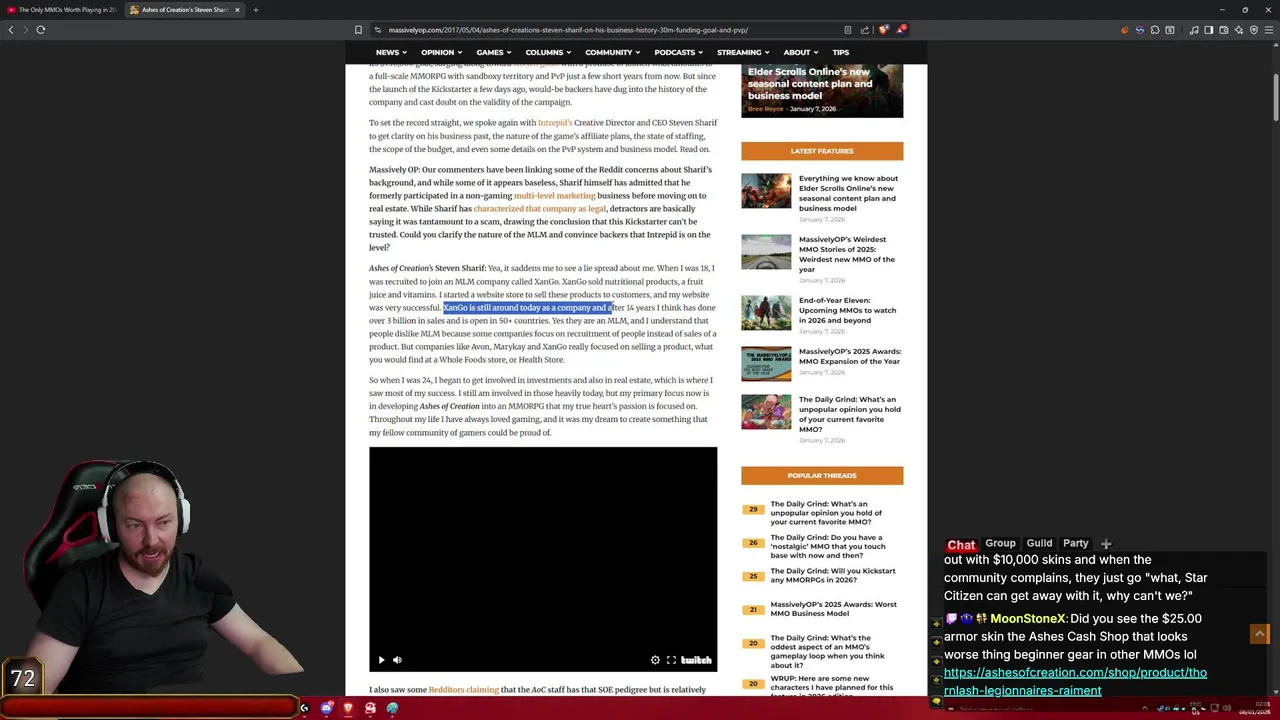The width and height of the screenshot is (1280, 720).
Task: Open oddest aspect of gameplay loop thread
Action: tap(827, 651)
